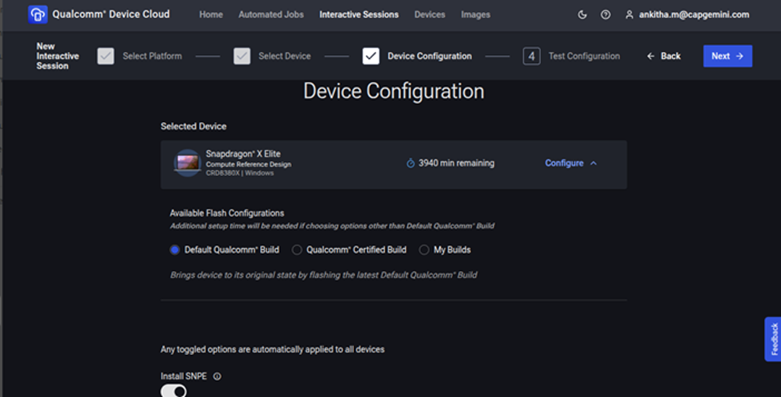Select the Qualcomm Certified Build radio button
781x397 pixels.
pos(297,250)
